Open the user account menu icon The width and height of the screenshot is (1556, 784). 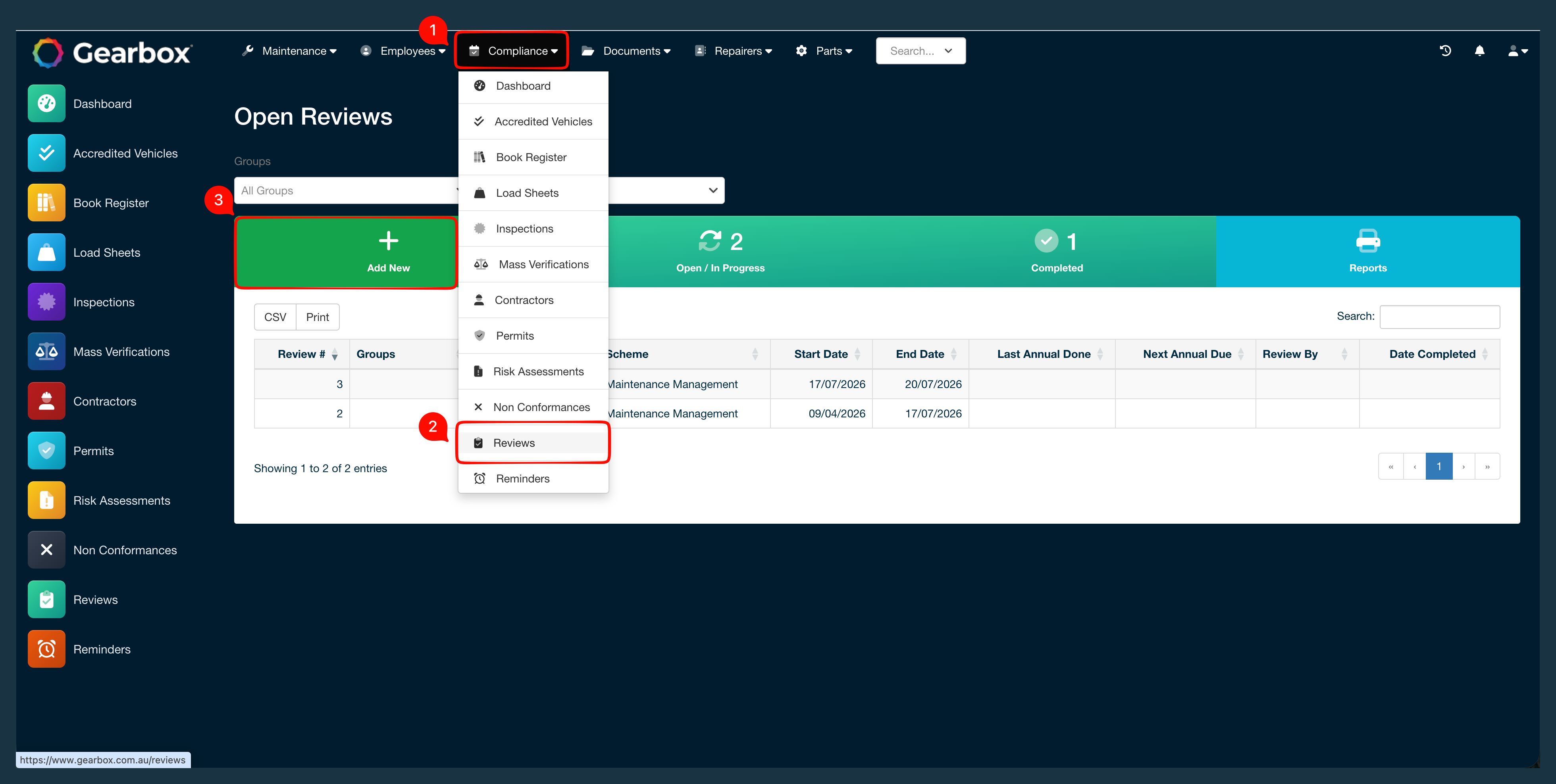(1518, 51)
